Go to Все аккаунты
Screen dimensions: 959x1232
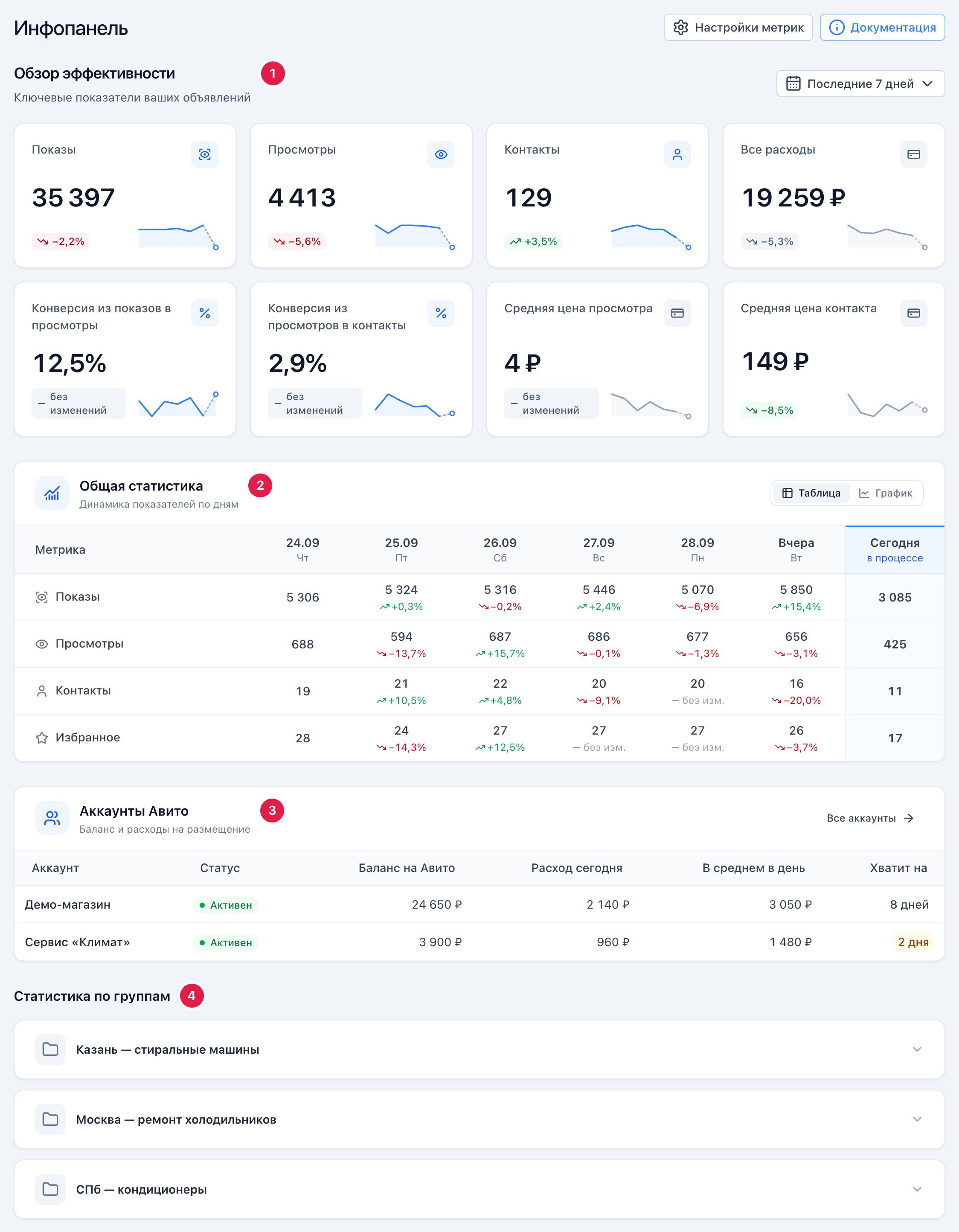tap(870, 819)
